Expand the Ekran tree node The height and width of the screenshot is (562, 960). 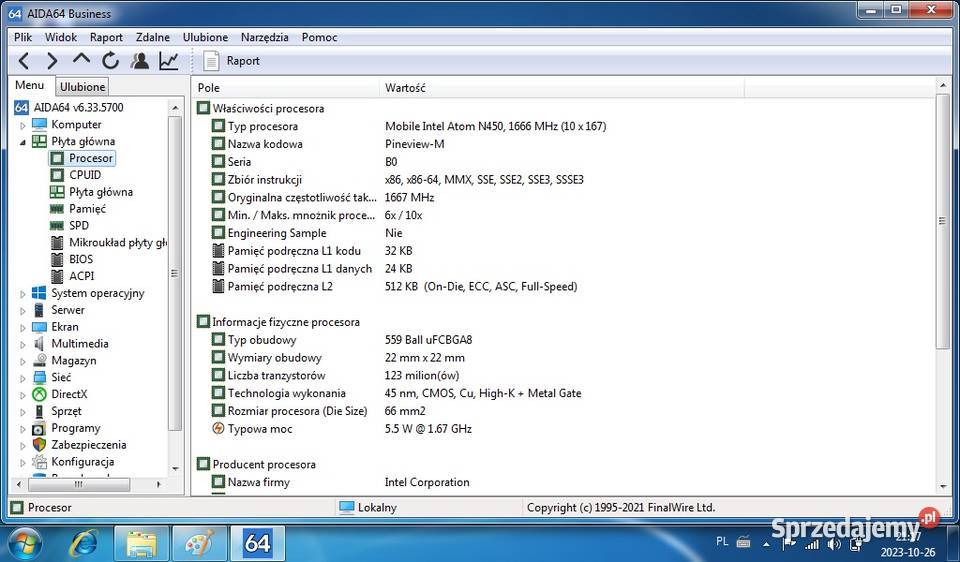(23, 328)
